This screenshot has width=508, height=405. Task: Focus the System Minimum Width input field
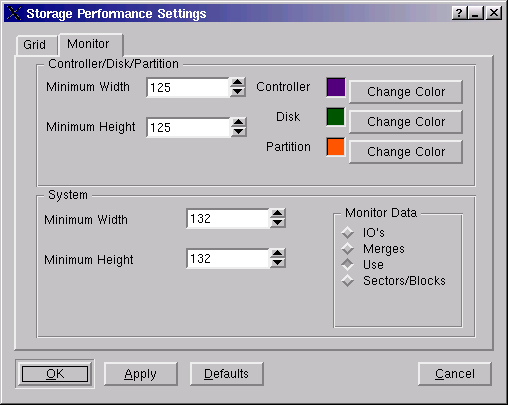pos(228,219)
